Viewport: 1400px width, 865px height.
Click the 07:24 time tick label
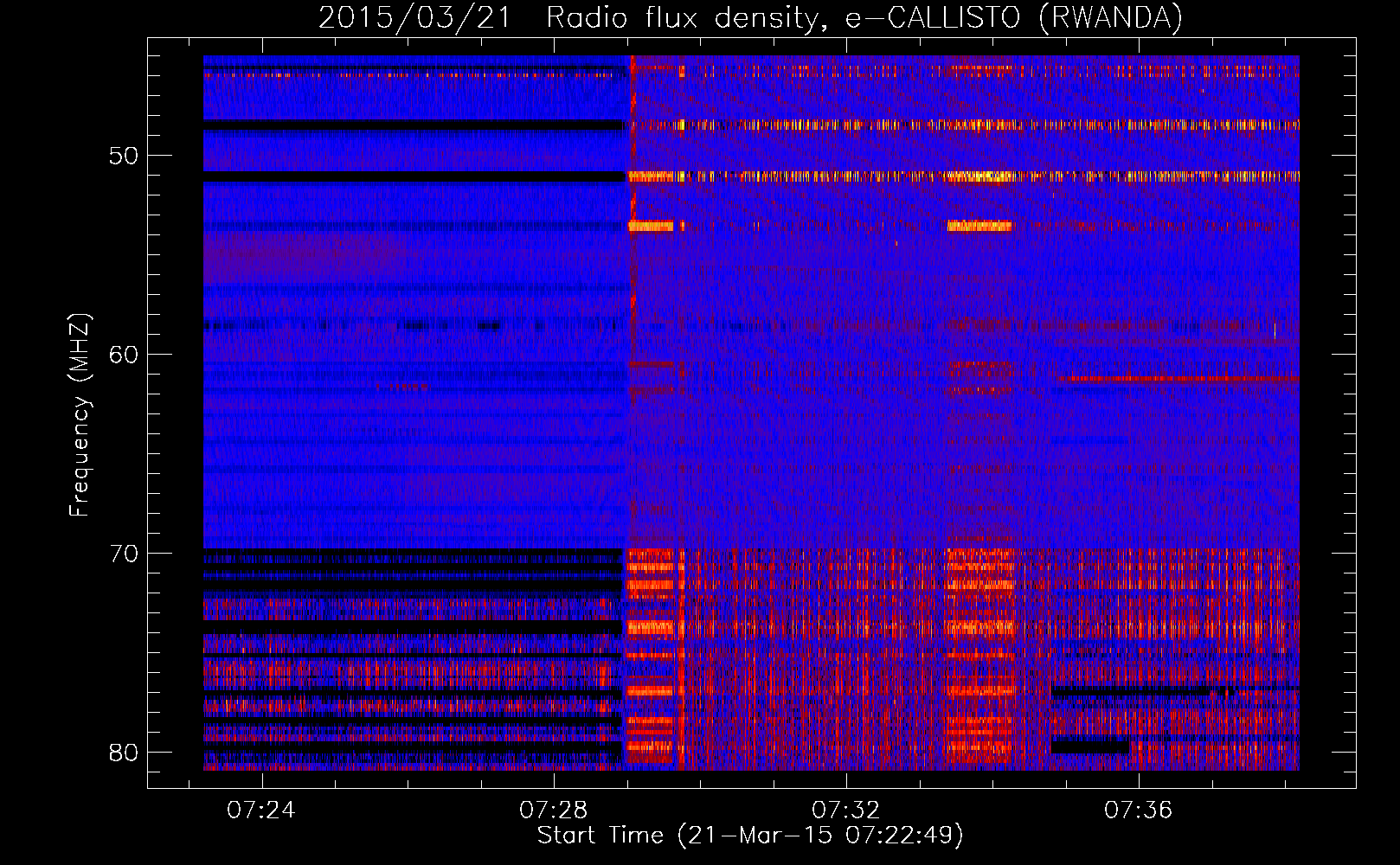pos(260,811)
